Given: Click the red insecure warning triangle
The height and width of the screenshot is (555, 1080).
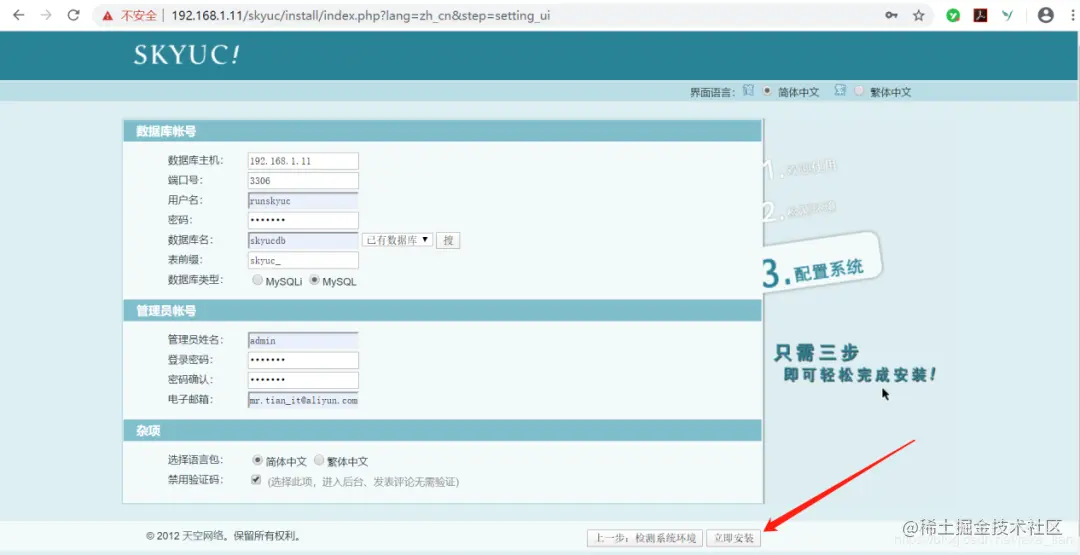Looking at the screenshot, I should 107,16.
